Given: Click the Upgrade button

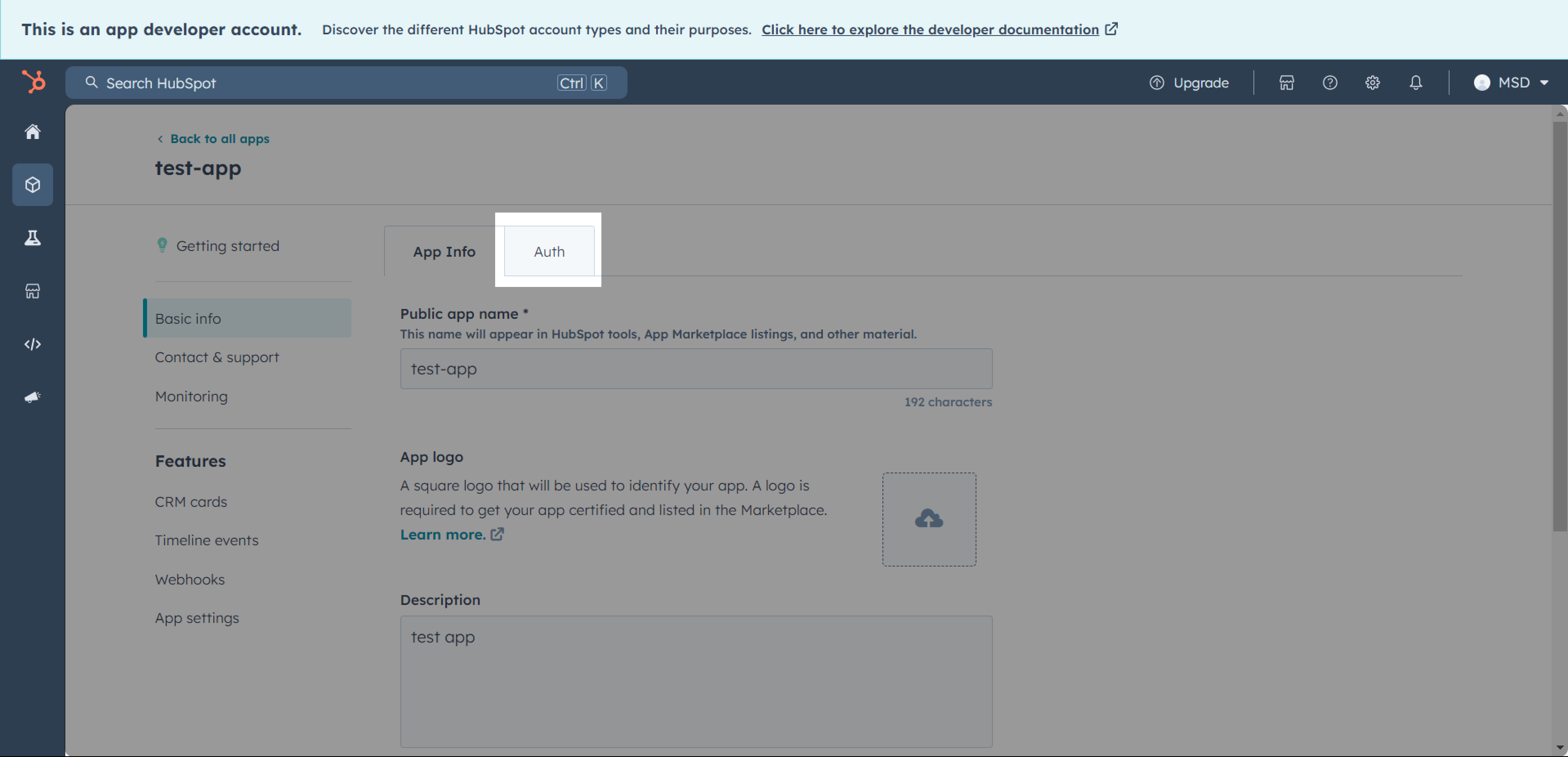Looking at the screenshot, I should pos(1189,83).
